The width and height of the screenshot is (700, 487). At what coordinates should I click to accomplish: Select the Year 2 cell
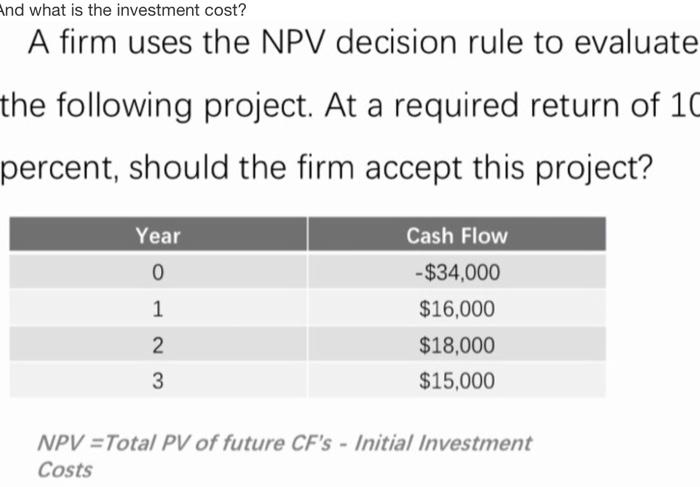coord(158,344)
